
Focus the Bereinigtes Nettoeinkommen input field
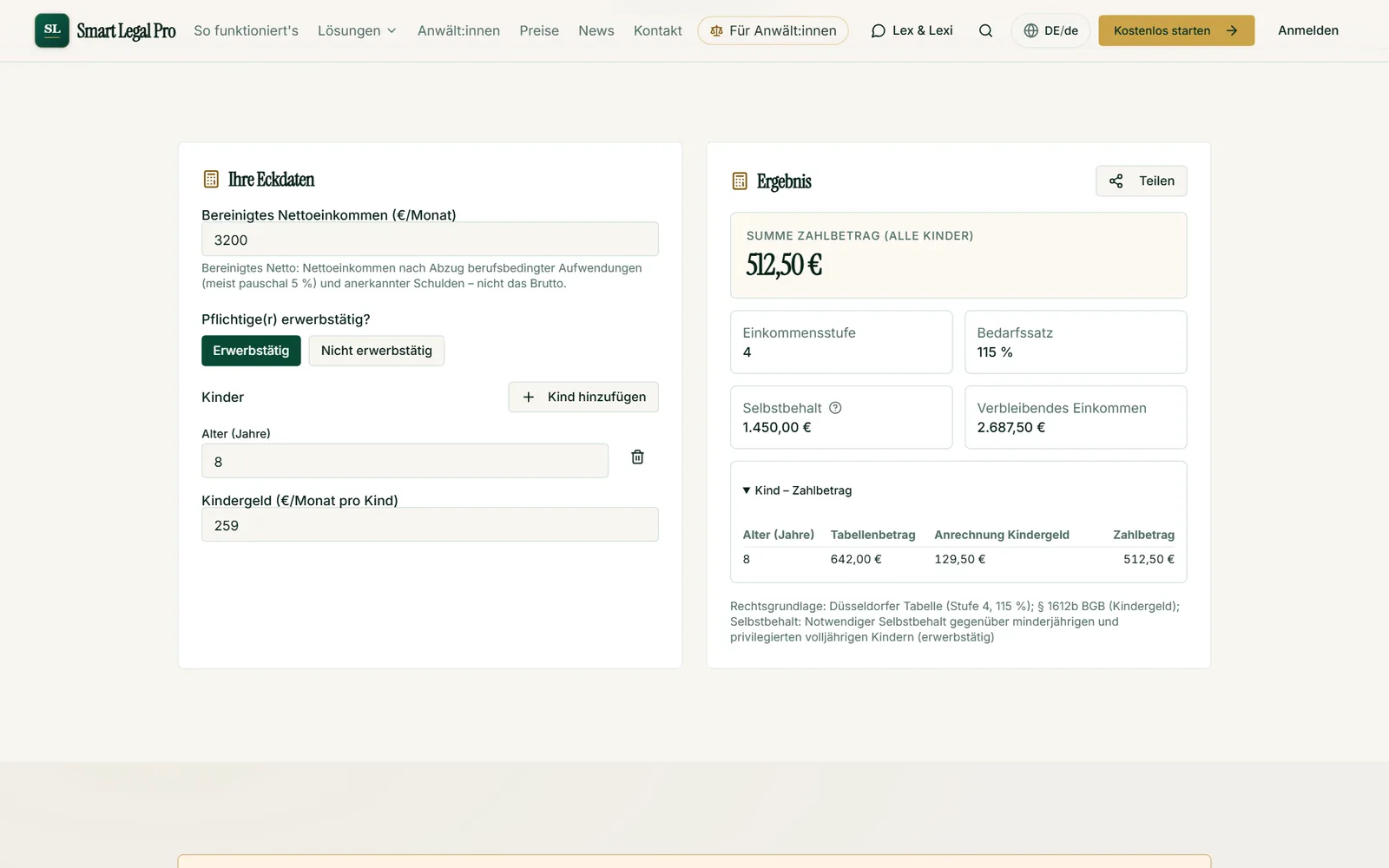[430, 240]
